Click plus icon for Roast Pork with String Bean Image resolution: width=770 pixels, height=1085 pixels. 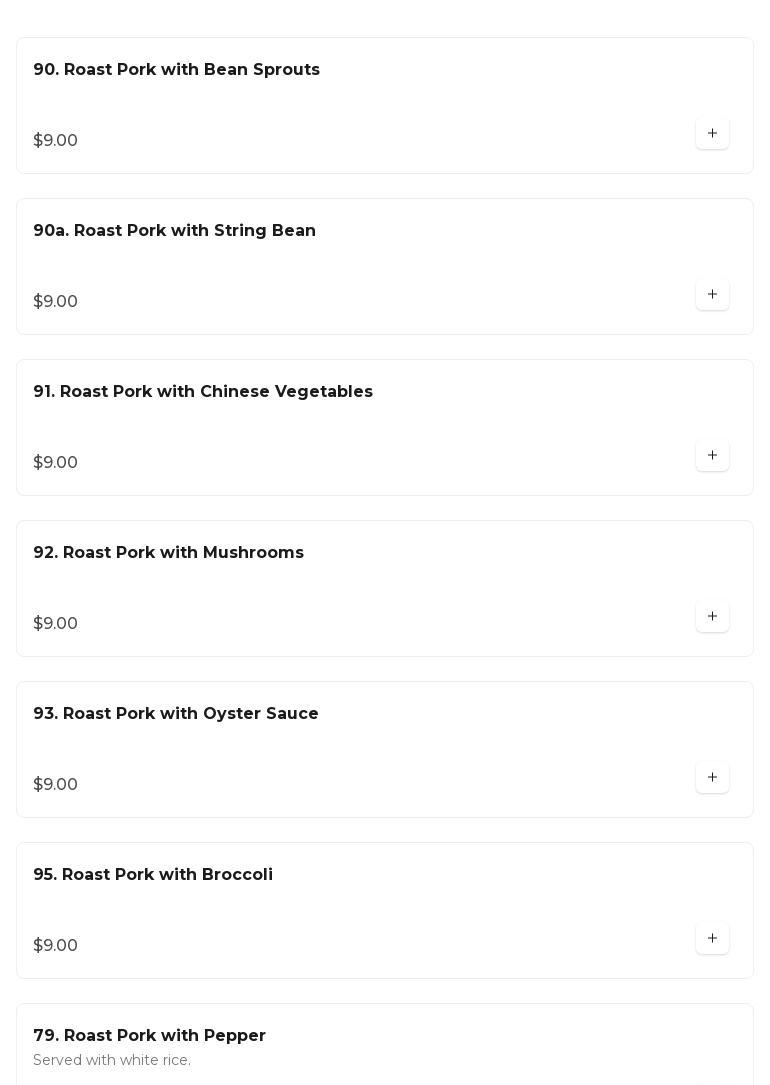tap(712, 294)
